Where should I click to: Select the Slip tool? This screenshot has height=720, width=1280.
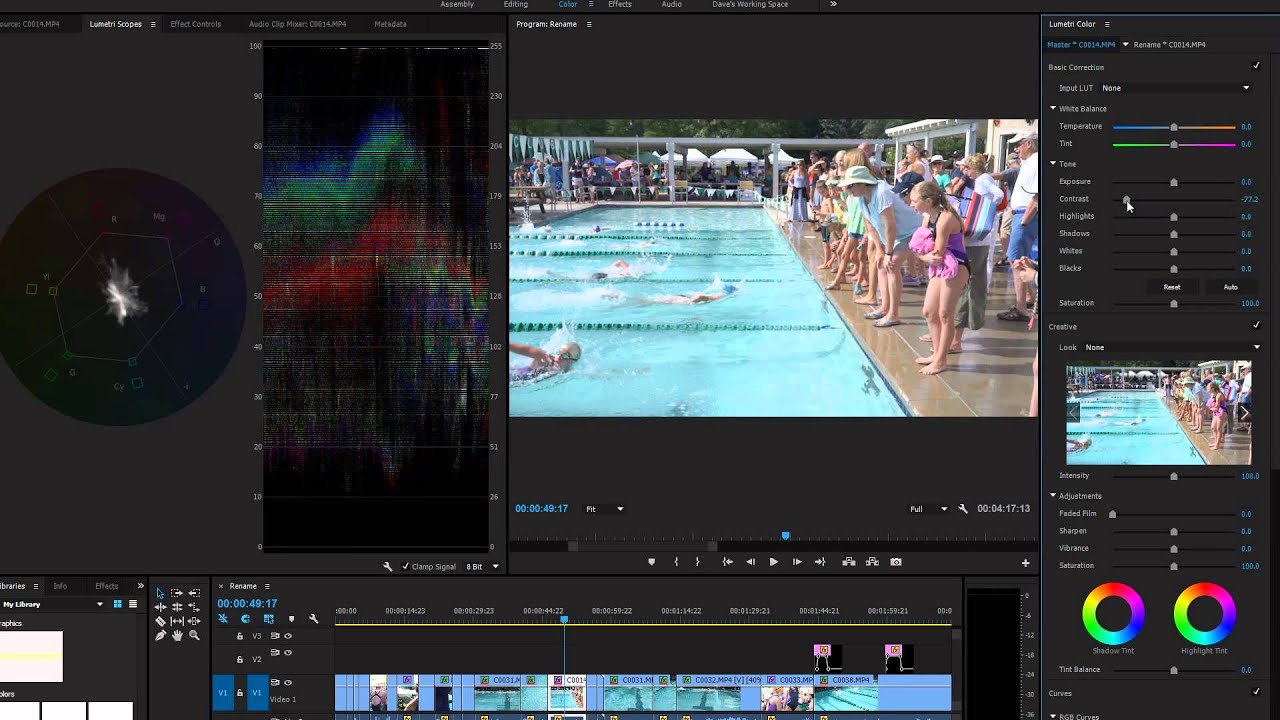click(x=177, y=621)
